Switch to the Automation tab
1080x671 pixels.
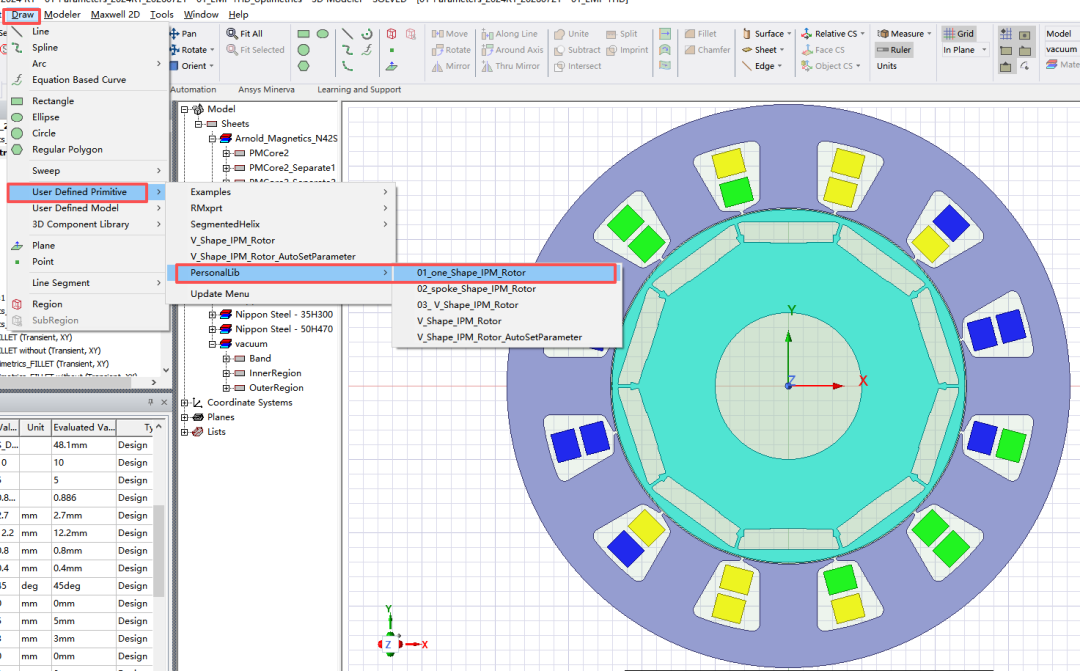(192, 90)
